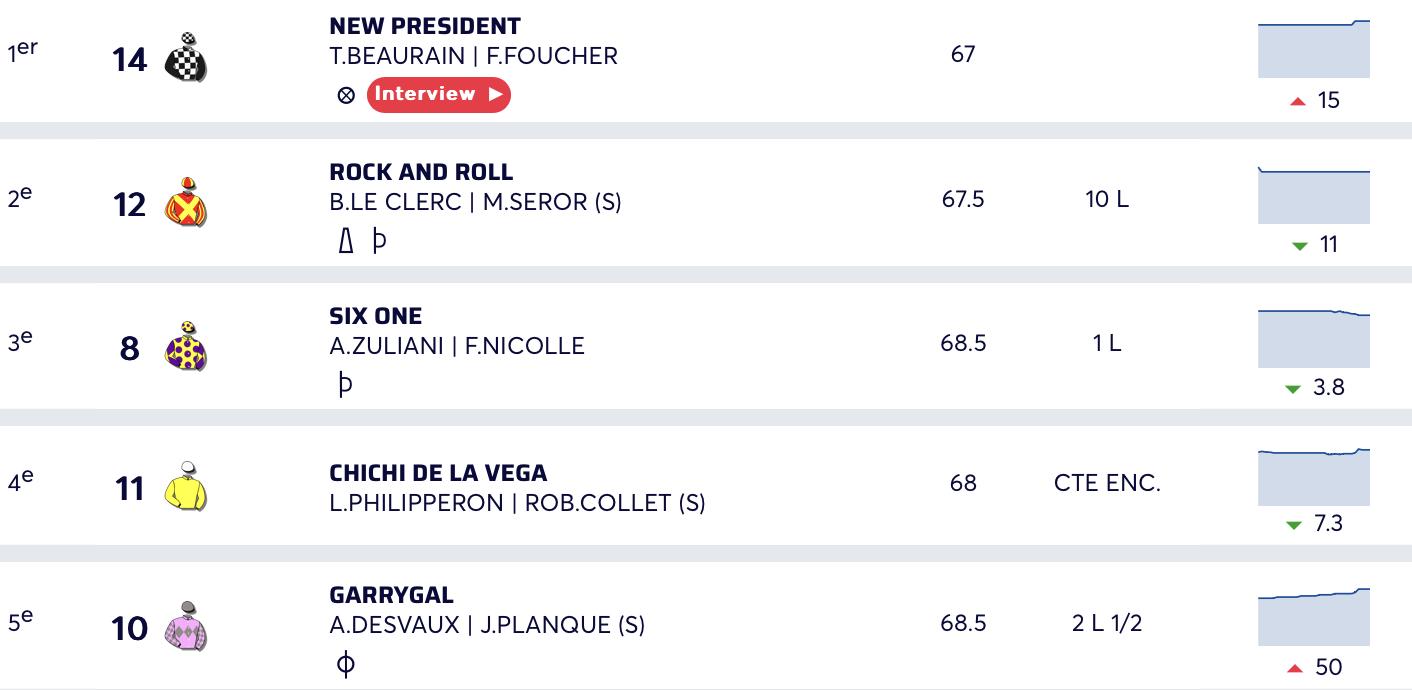Screen dimensions: 1412x690
Task: Click Chichi De La Vega's yellow silk
Action: pos(186,487)
